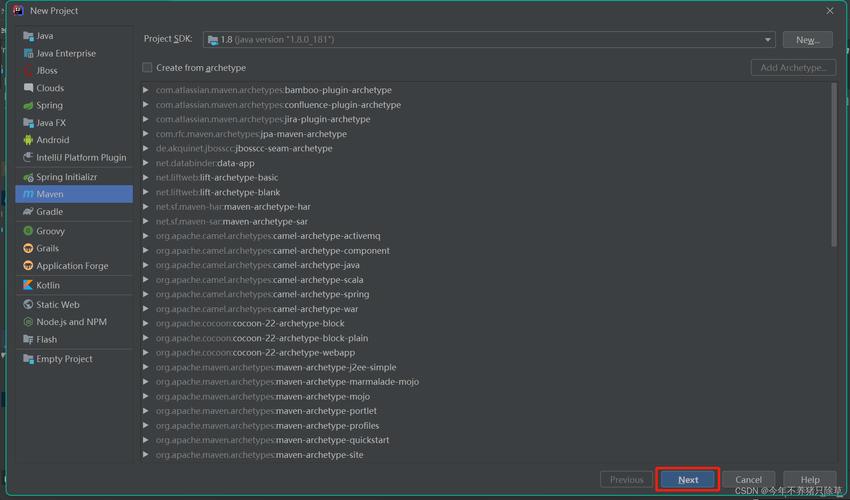Expand jira-plugin-archetype entry

(145, 119)
